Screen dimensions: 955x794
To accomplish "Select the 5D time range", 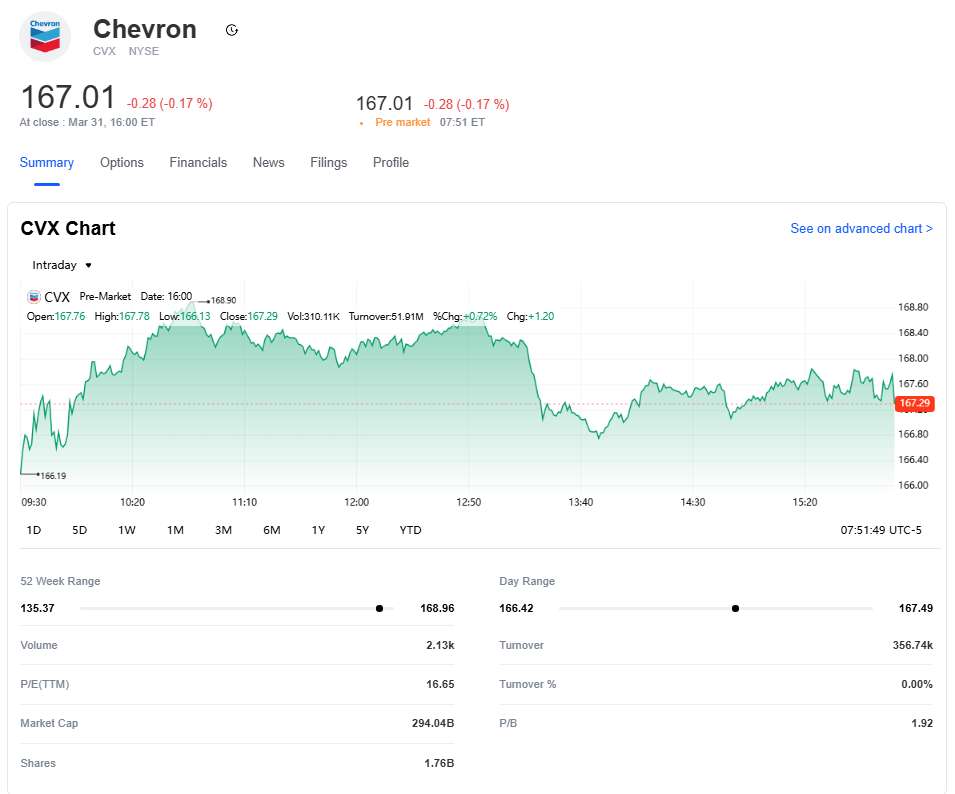I will (x=80, y=530).
